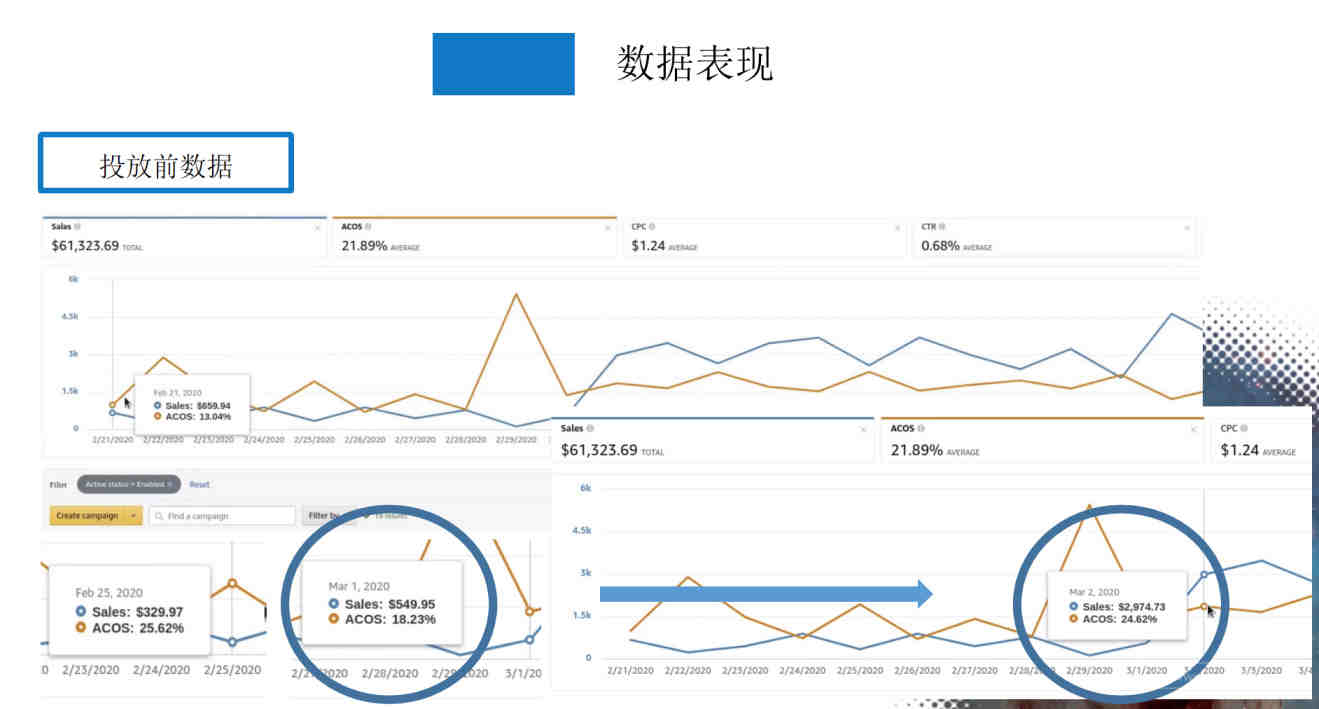Click the 3/1/2020 Sales point in zoomed crop
Viewport: 1319px width, 709px height.
click(529, 640)
